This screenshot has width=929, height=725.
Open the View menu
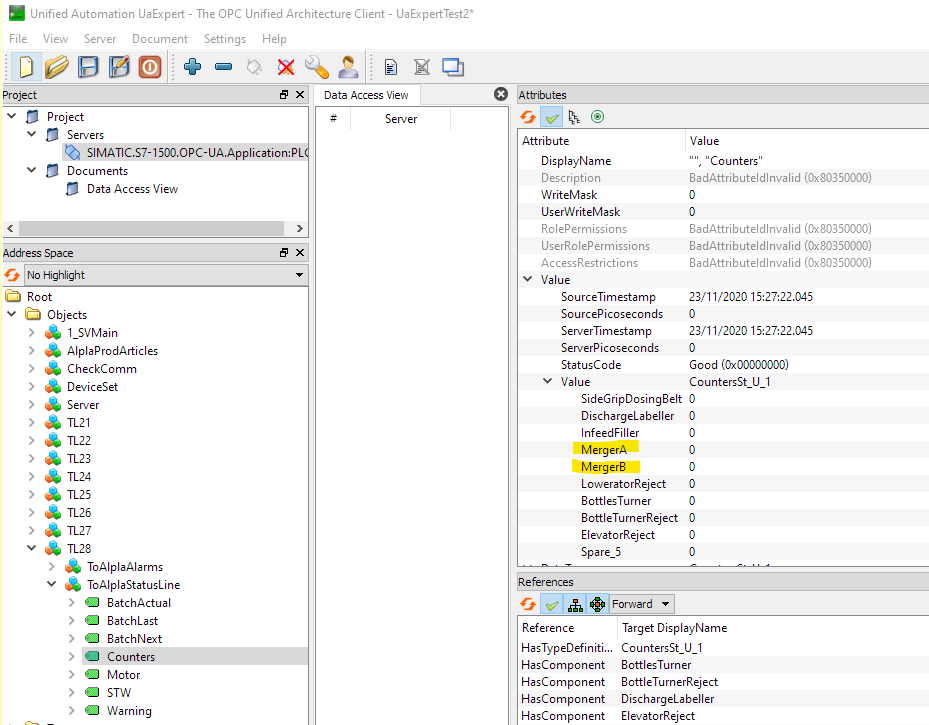pyautogui.click(x=55, y=39)
